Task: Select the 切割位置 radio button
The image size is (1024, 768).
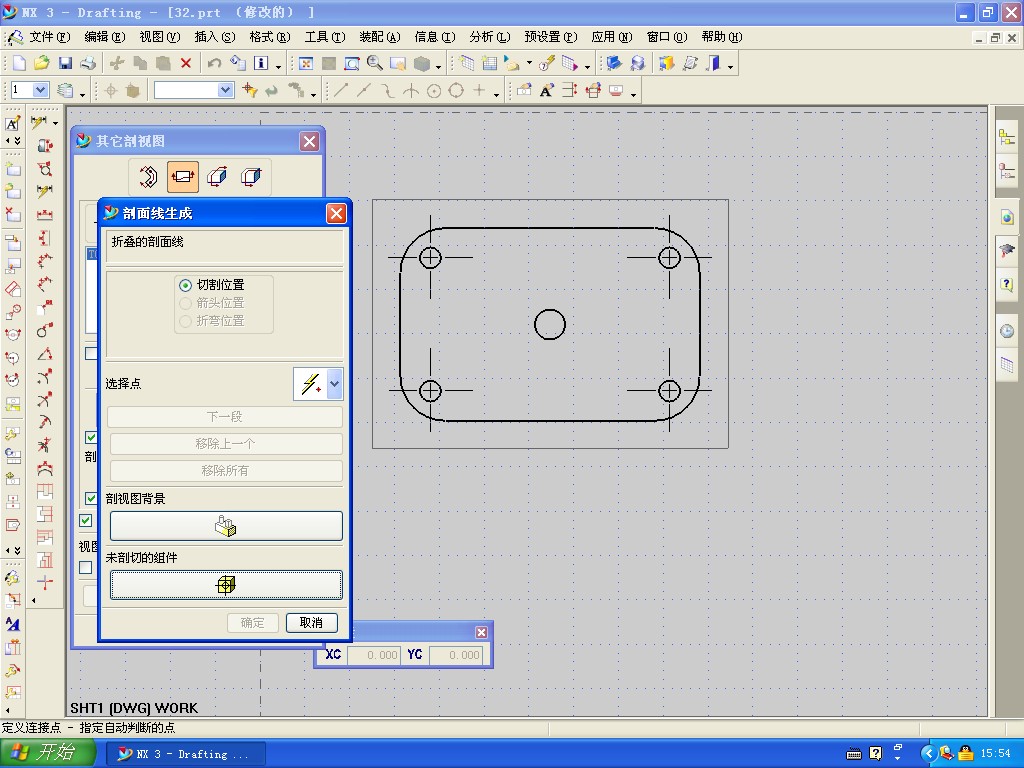Action: click(185, 285)
